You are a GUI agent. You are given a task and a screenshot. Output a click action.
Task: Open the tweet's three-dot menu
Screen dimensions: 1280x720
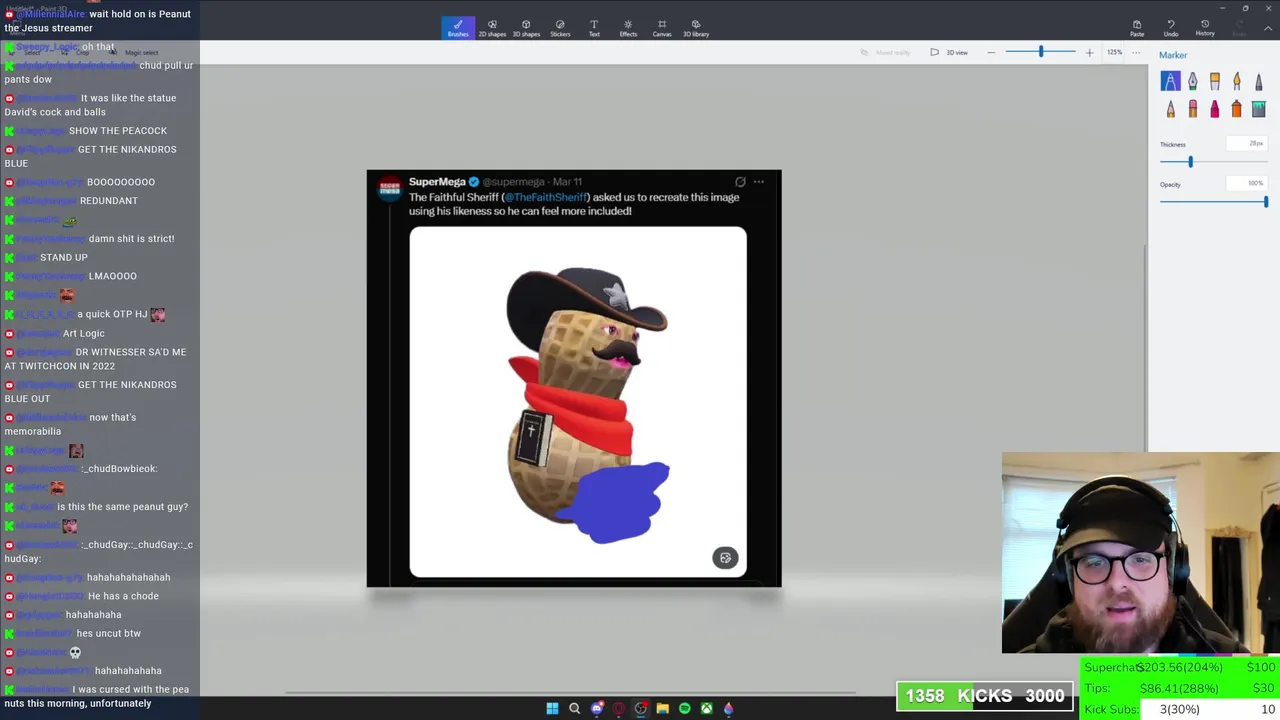pos(759,182)
